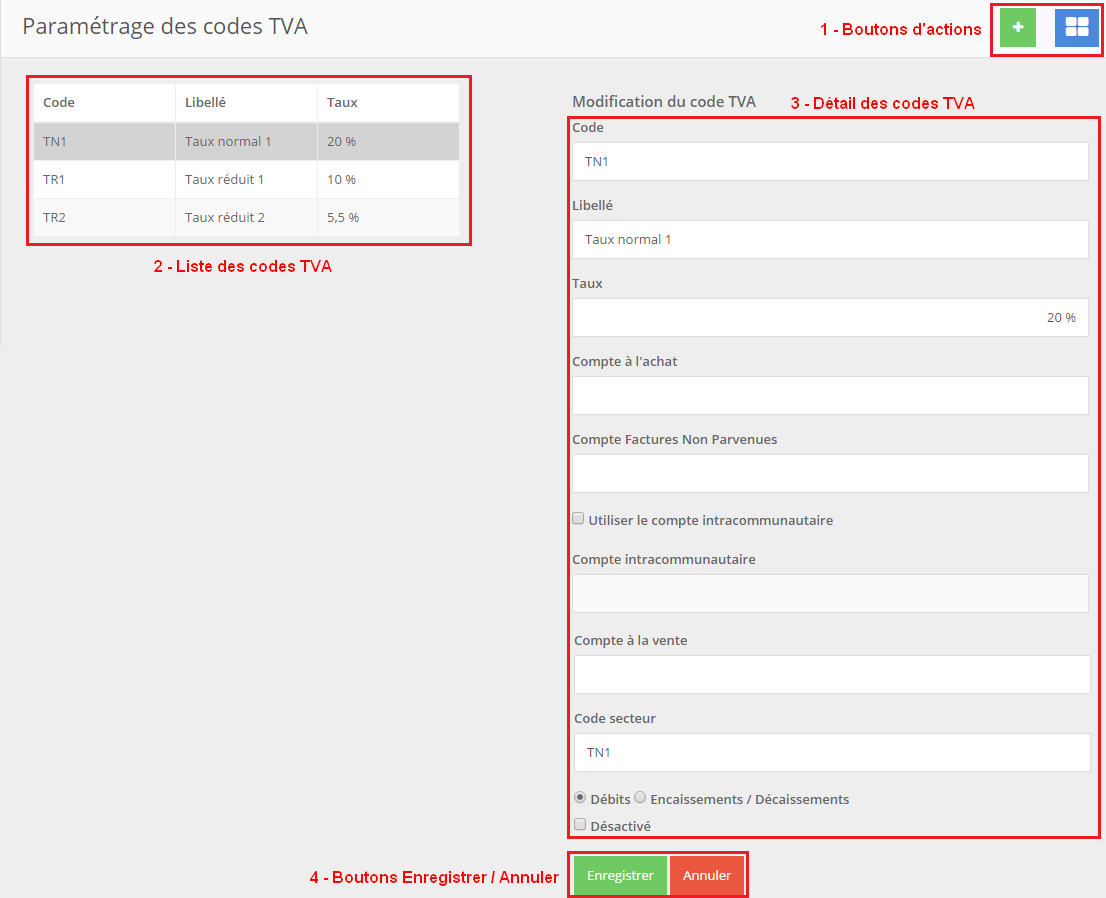The width and height of the screenshot is (1106, 898).
Task: Sort by the Code column header
Action: [59, 103]
